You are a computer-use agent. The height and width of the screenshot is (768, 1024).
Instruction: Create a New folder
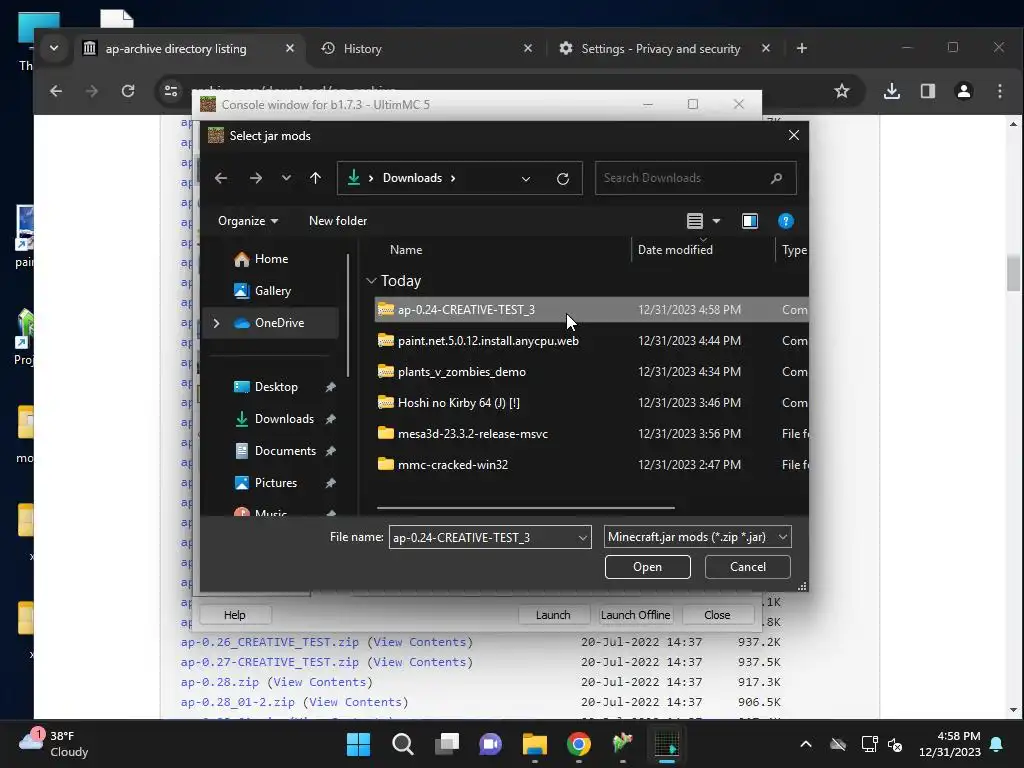[338, 221]
